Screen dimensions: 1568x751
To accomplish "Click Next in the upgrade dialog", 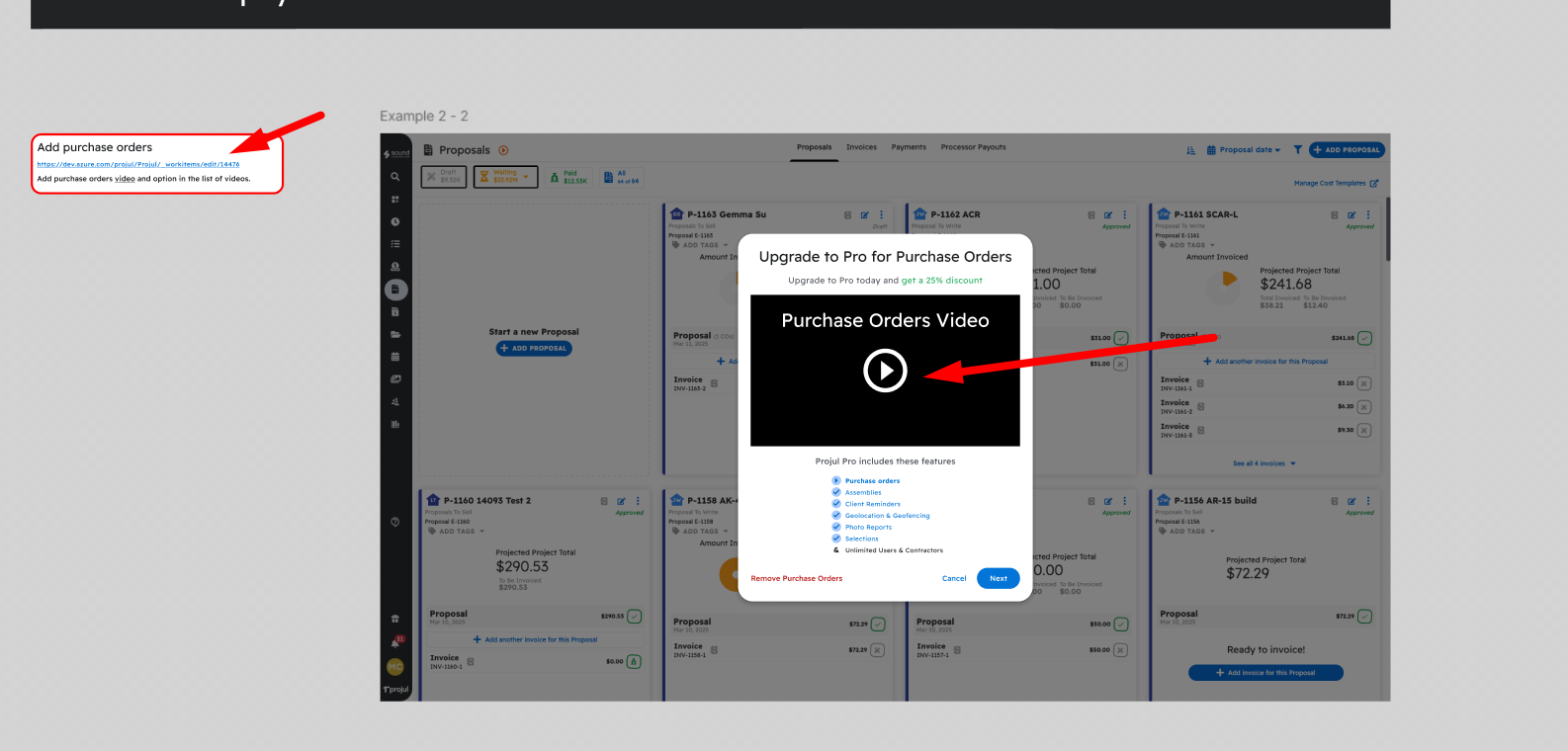I will 998,578.
